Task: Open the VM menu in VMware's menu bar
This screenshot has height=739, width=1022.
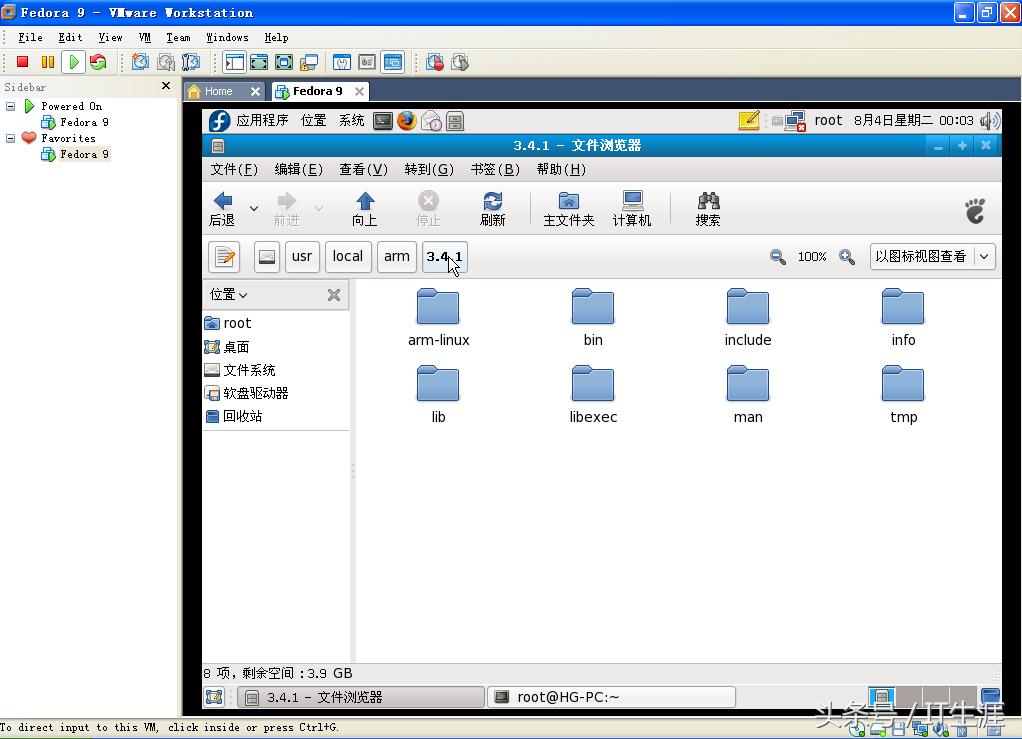Action: (144, 37)
